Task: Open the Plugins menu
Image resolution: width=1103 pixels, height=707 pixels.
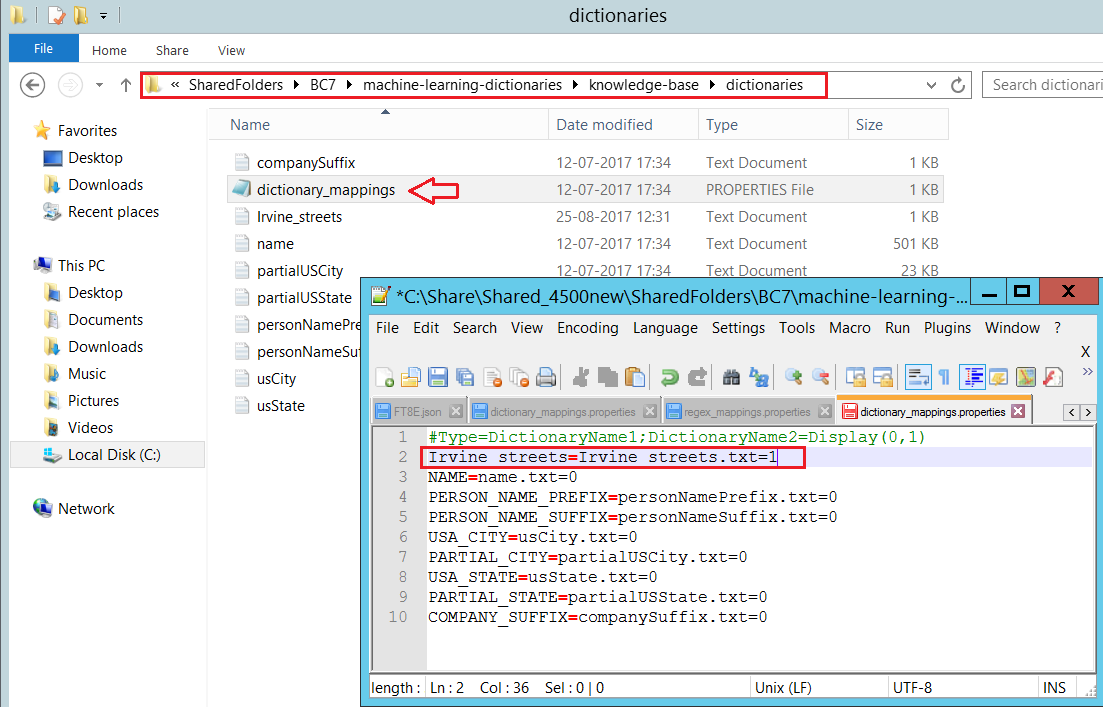Action: point(947,328)
